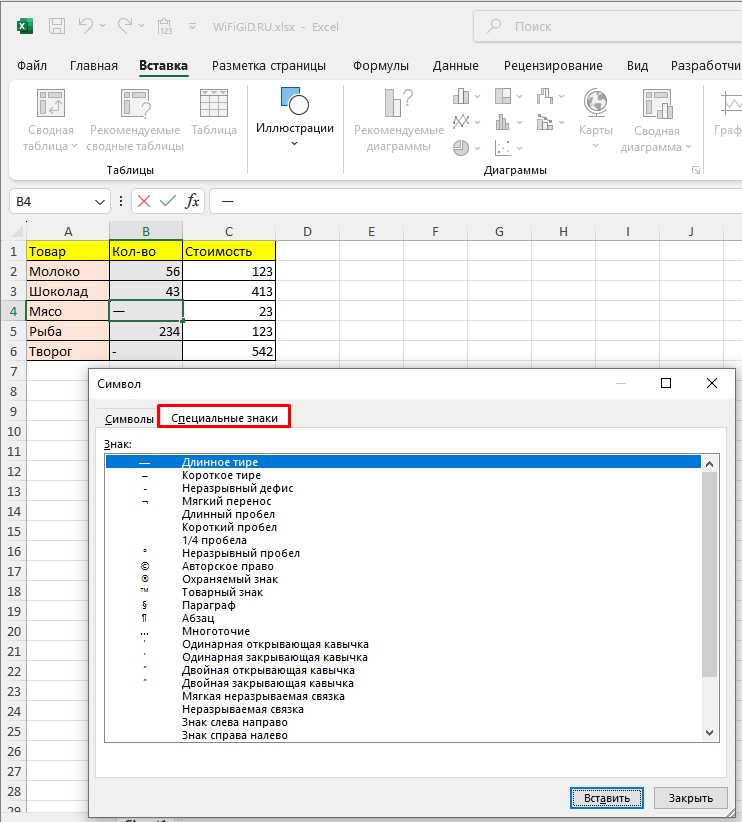Insert waterfall chart icon
The image size is (742, 822).
pos(545,96)
